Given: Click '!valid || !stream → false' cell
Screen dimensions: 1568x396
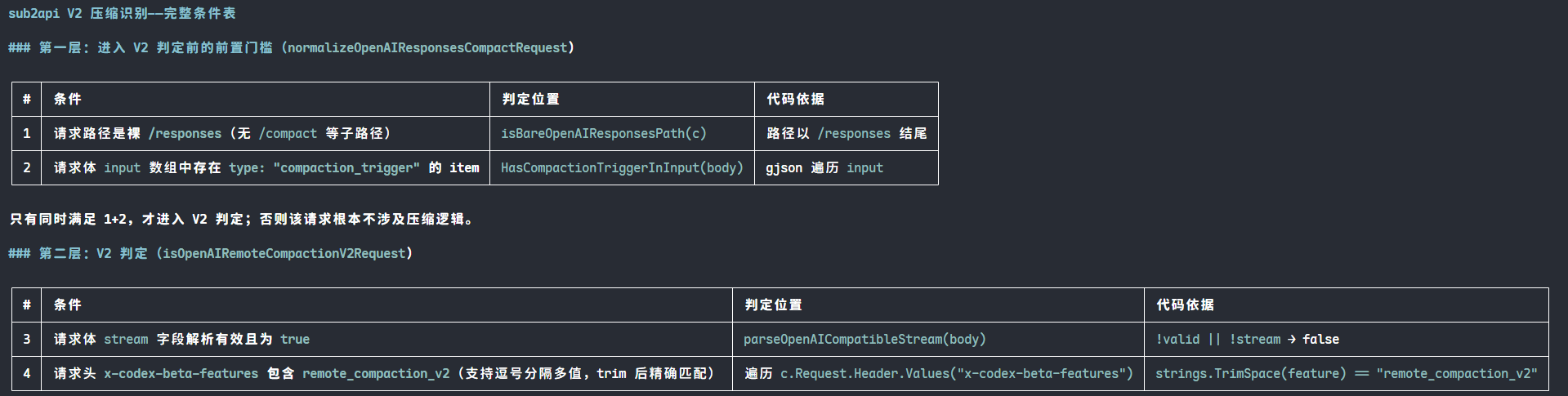Looking at the screenshot, I should (x=1247, y=339).
